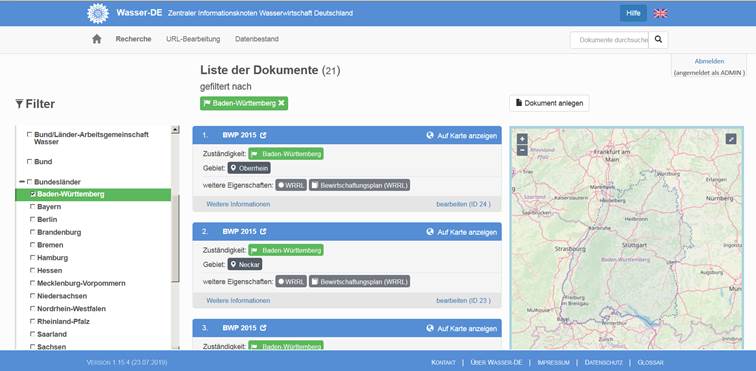Expand Weitere Informationen for document ID 24

click(x=238, y=204)
